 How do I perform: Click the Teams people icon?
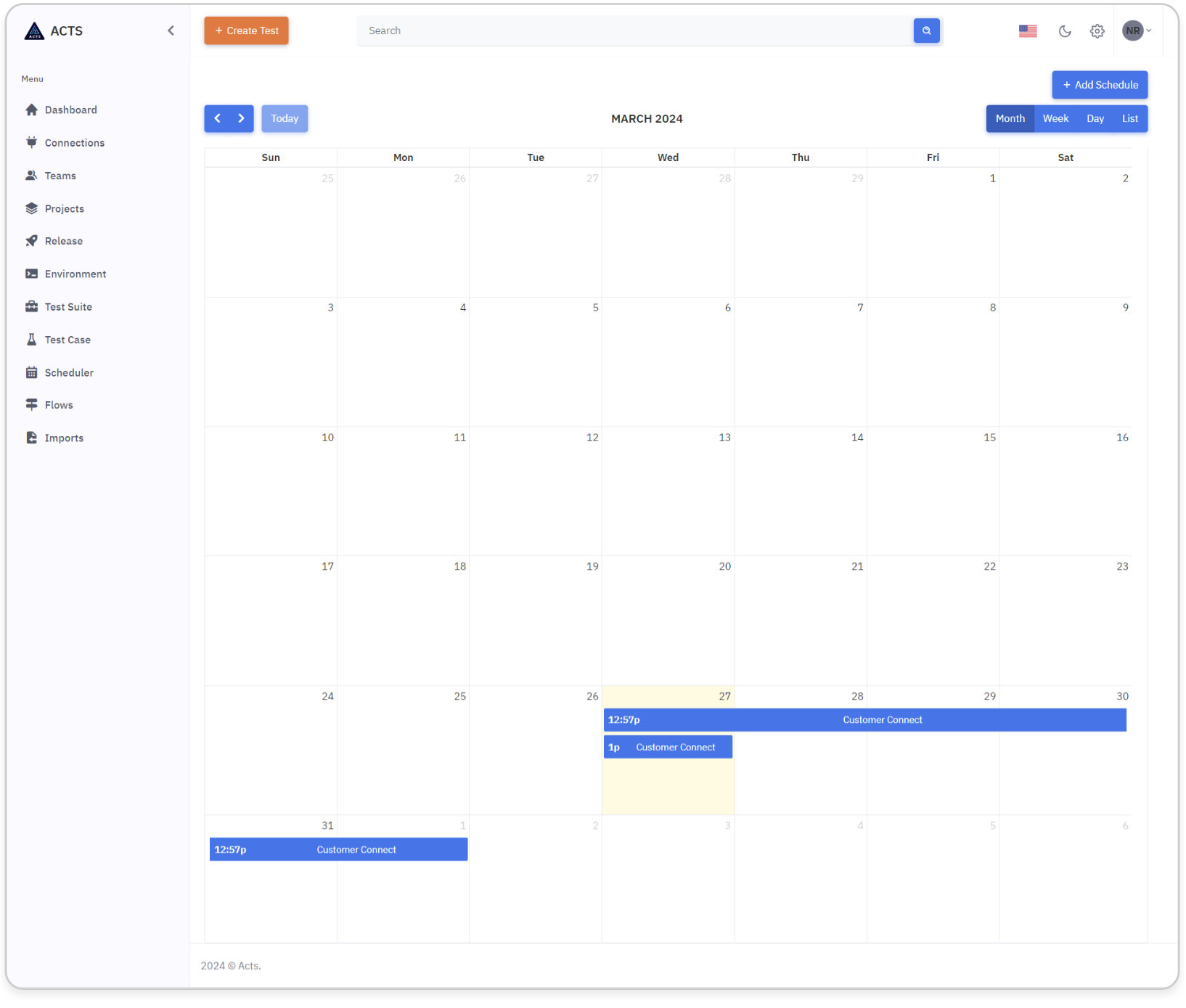coord(31,176)
